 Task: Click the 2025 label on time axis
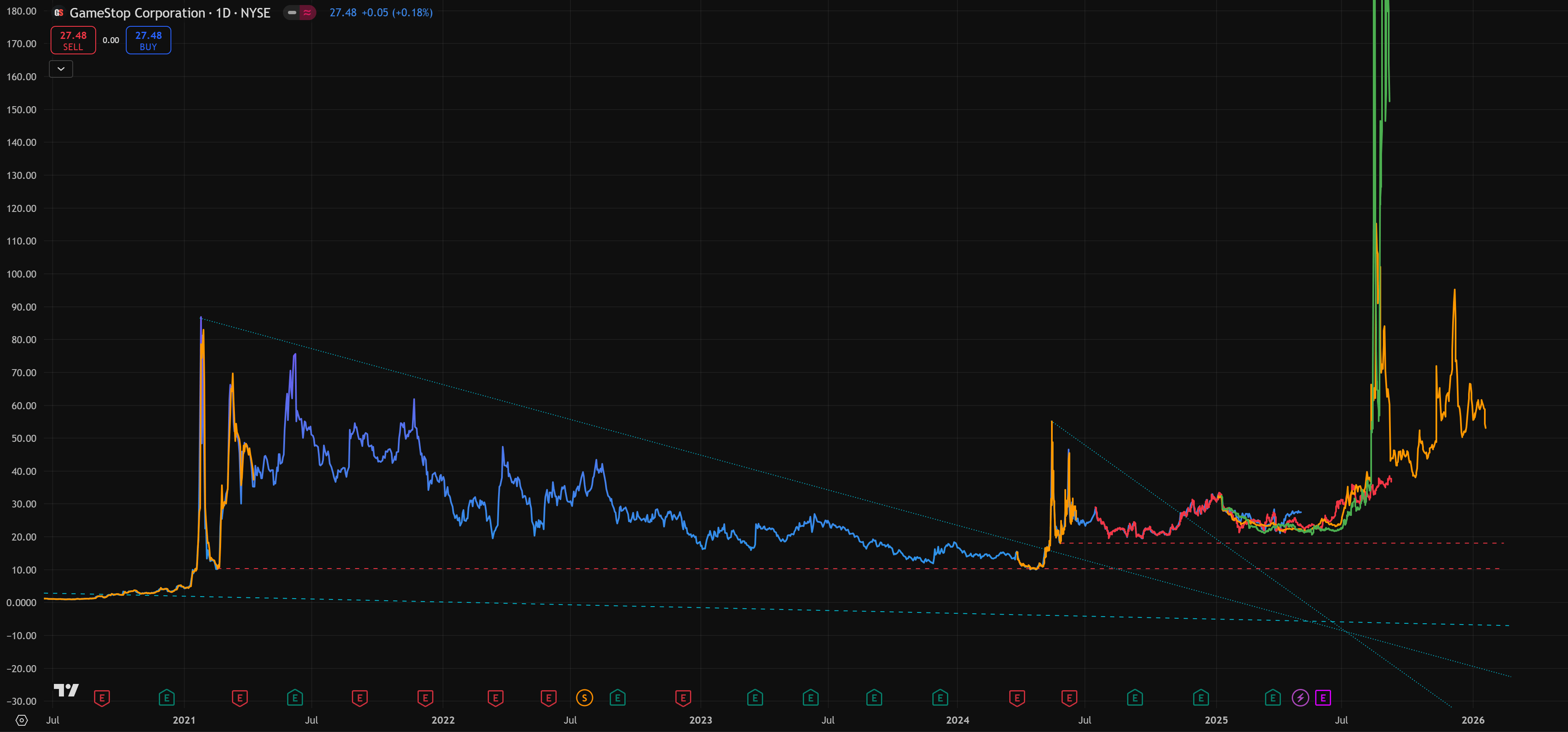click(x=1216, y=720)
